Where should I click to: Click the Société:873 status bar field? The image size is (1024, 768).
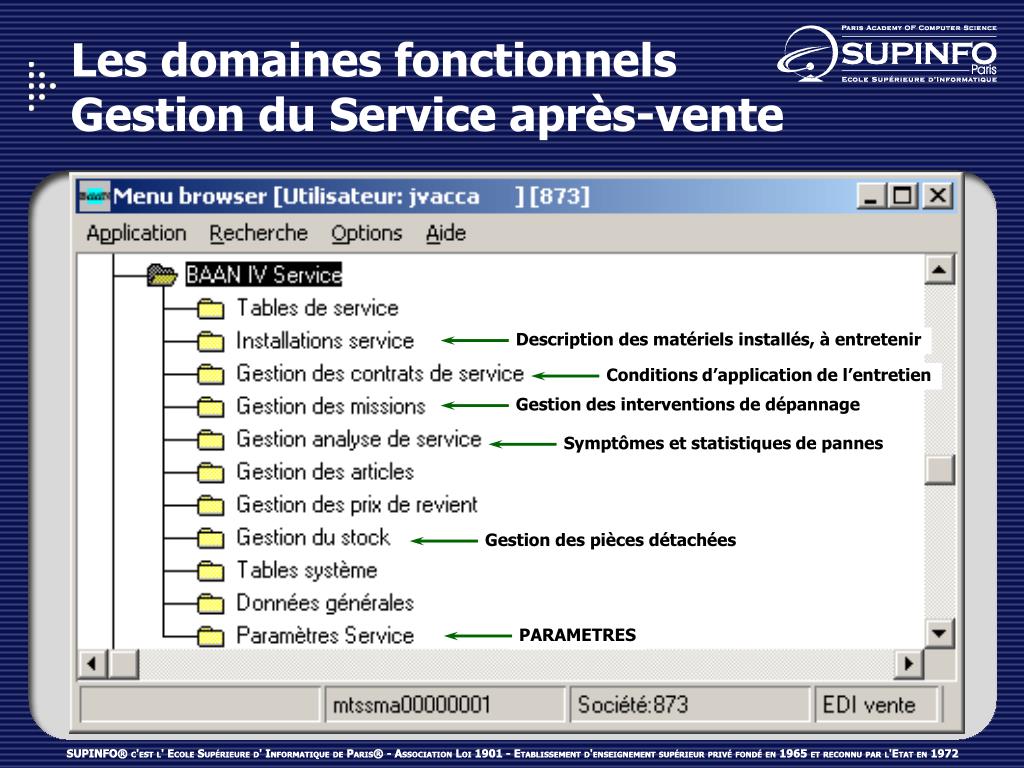(x=690, y=705)
